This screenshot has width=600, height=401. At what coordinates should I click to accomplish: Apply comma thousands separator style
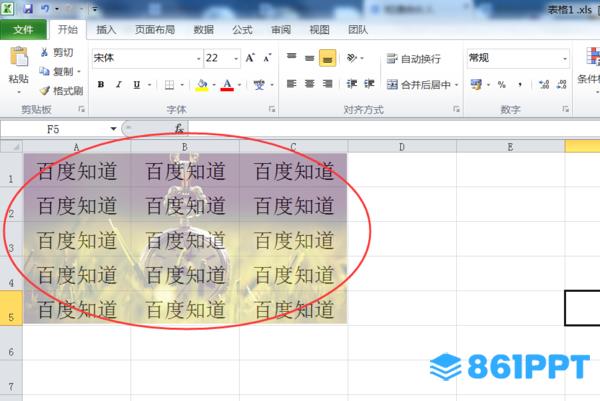click(x=520, y=85)
